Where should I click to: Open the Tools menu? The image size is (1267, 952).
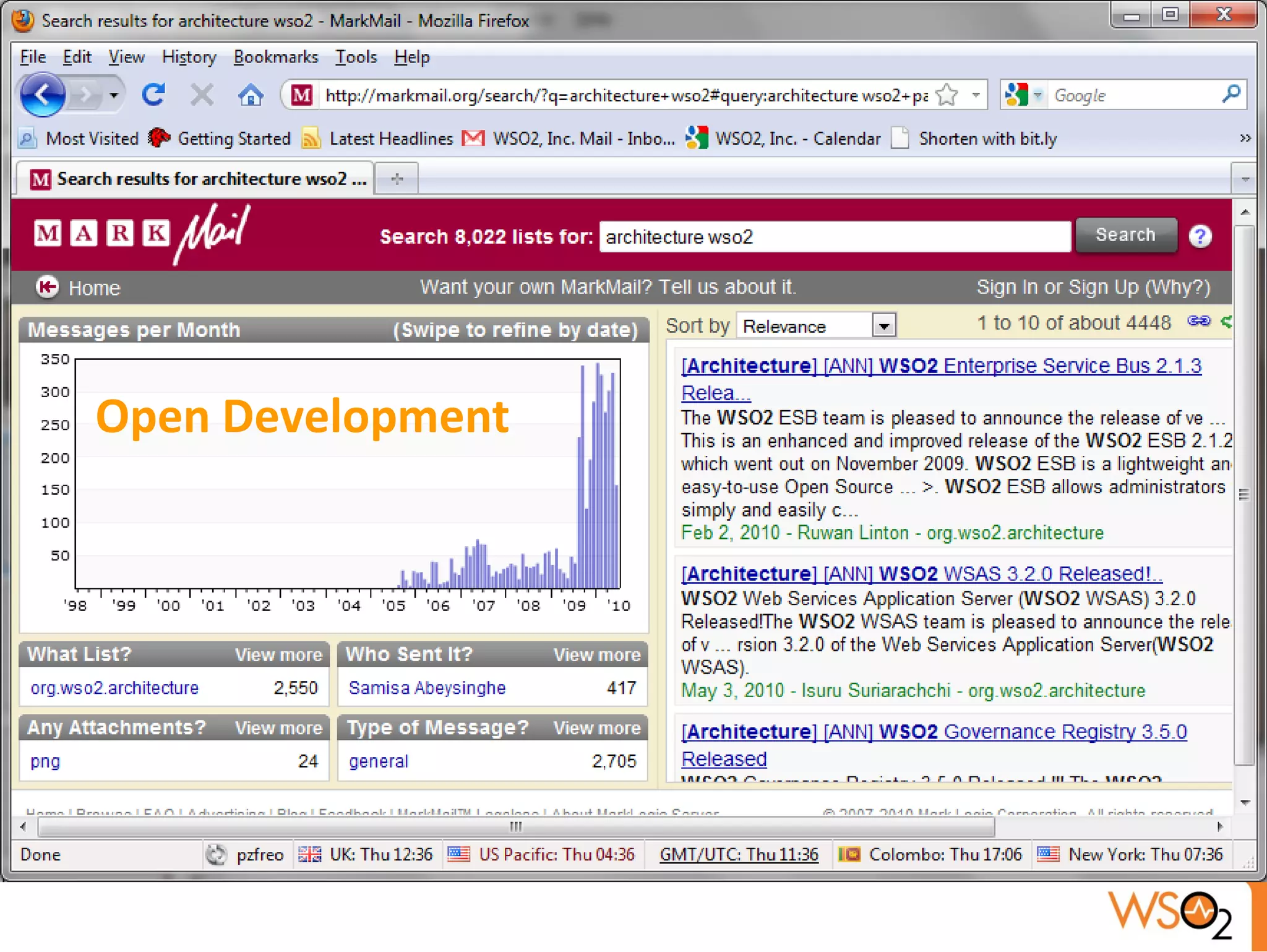coord(356,57)
